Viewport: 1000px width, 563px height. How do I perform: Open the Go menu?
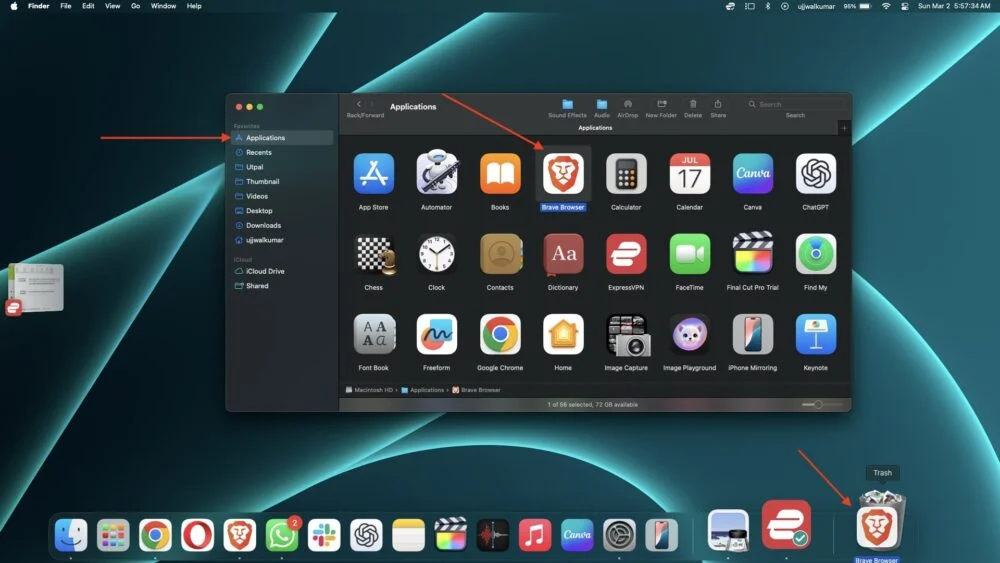(x=135, y=6)
